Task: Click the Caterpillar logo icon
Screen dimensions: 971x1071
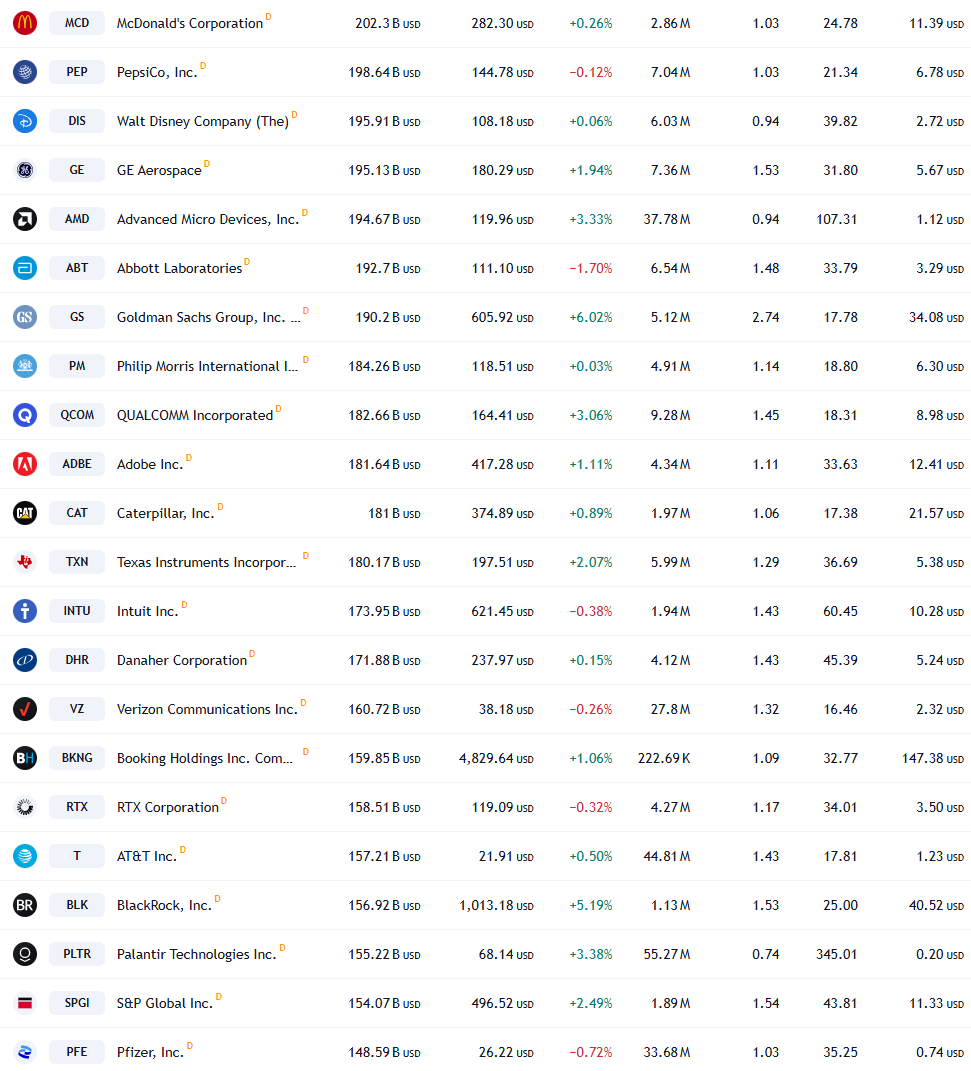Action: 25,513
